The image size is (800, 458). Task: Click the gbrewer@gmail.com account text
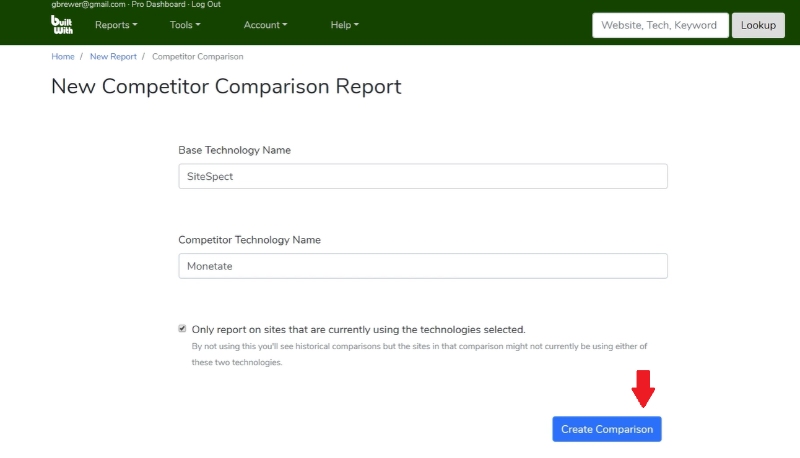90,5
